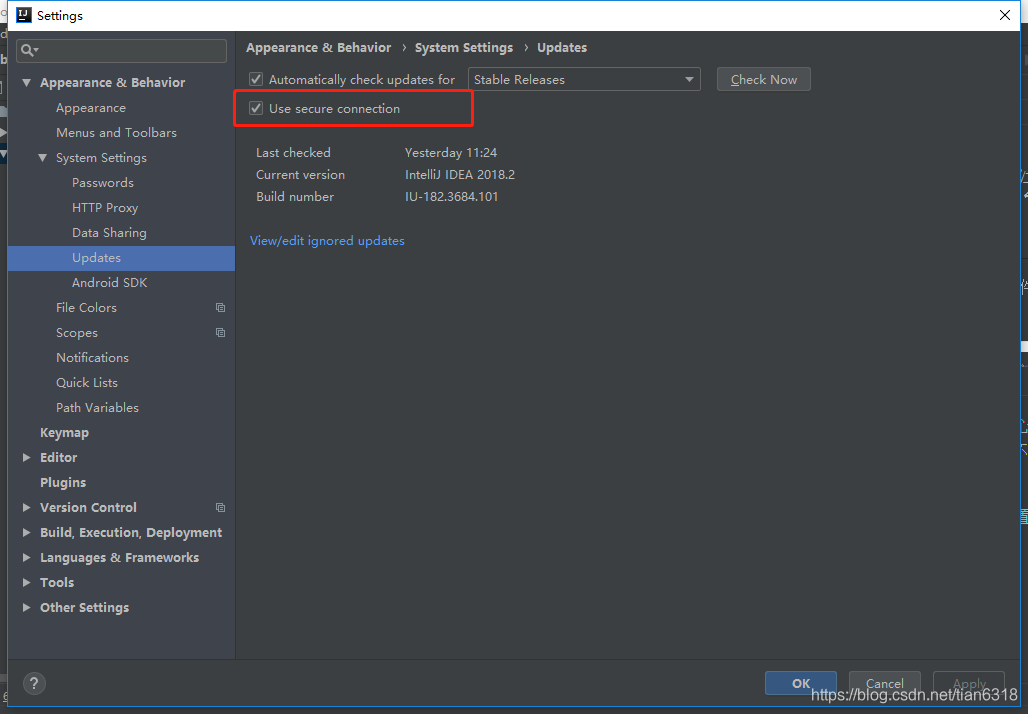This screenshot has height=714, width=1028.
Task: Select Appearance in the settings tree
Action: point(90,108)
